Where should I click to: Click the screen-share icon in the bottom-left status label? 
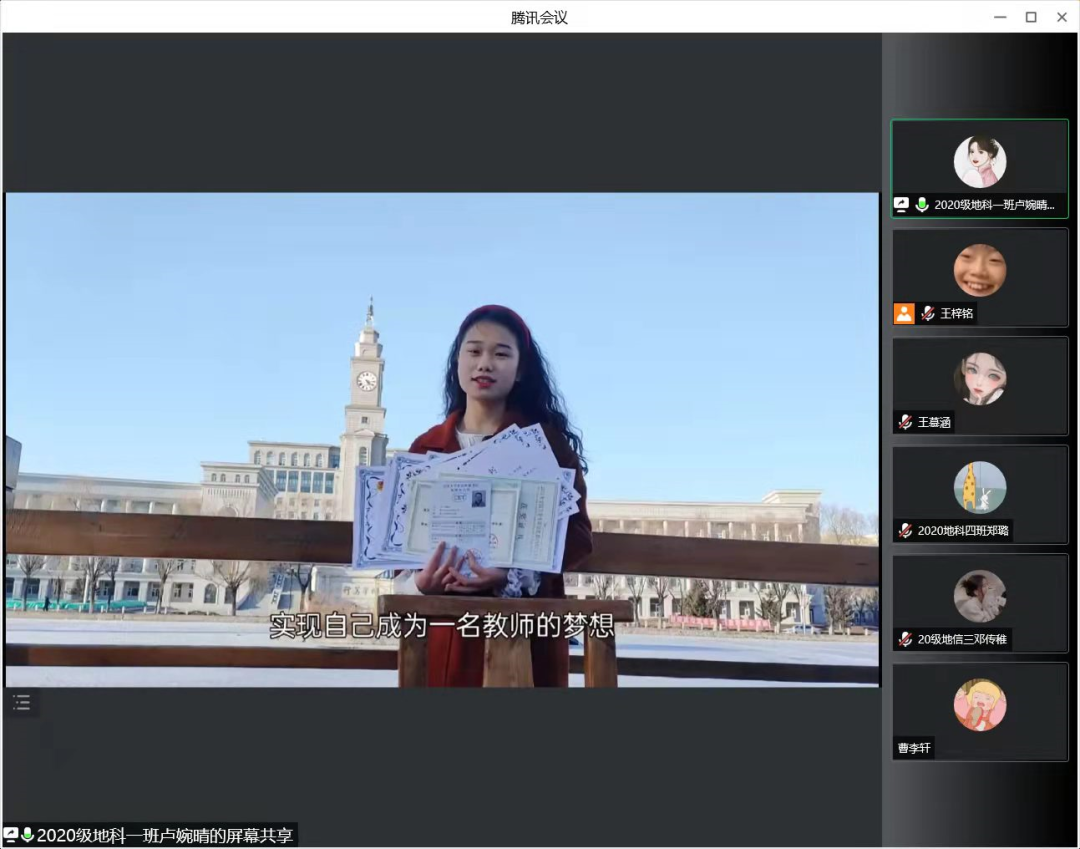coord(11,835)
